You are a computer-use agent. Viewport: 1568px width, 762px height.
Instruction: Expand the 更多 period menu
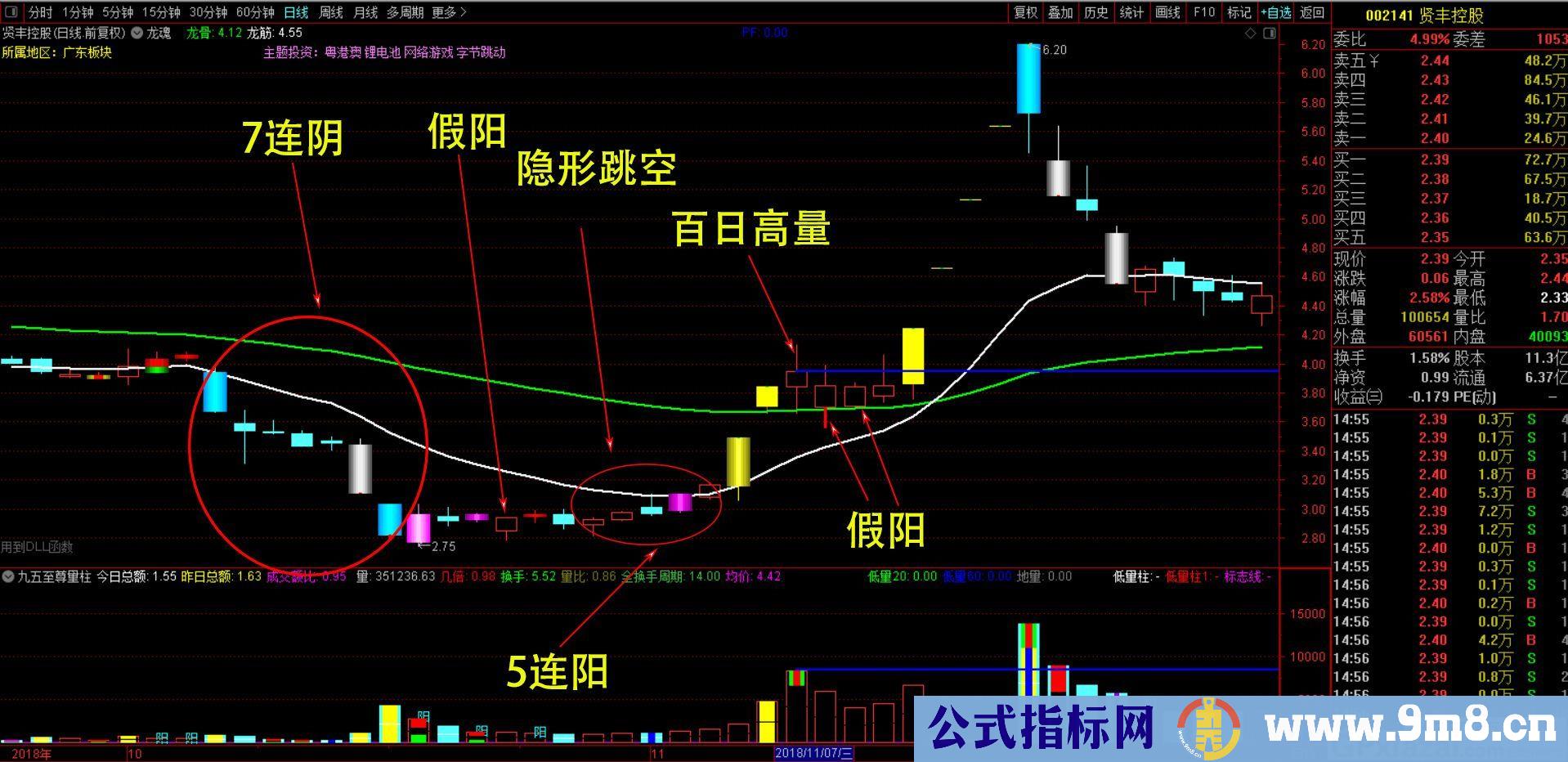449,12
